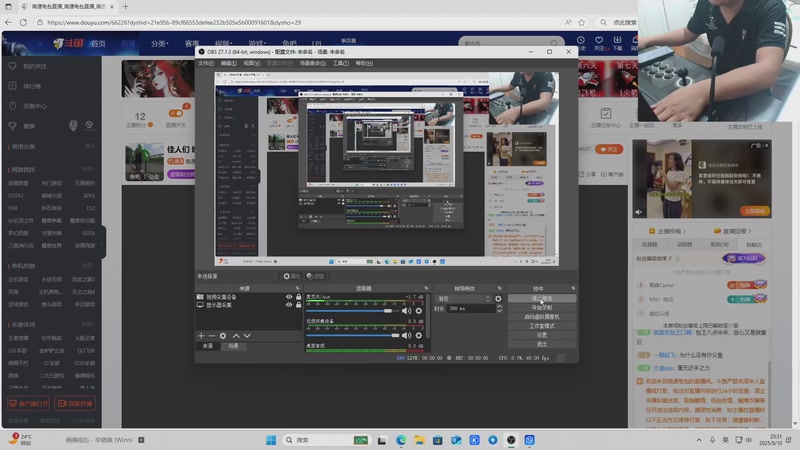
Task: Expand the 分类 dropdown in Douyu header
Action: (159, 44)
